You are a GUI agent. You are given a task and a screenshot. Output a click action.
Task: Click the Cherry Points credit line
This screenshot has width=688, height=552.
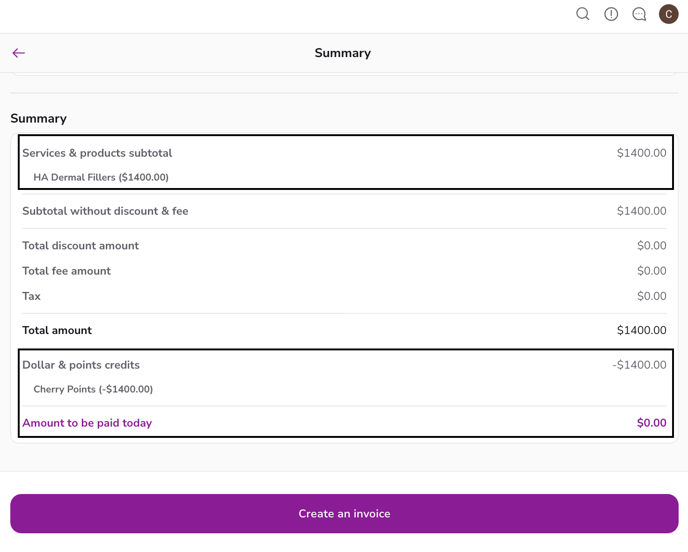93,389
